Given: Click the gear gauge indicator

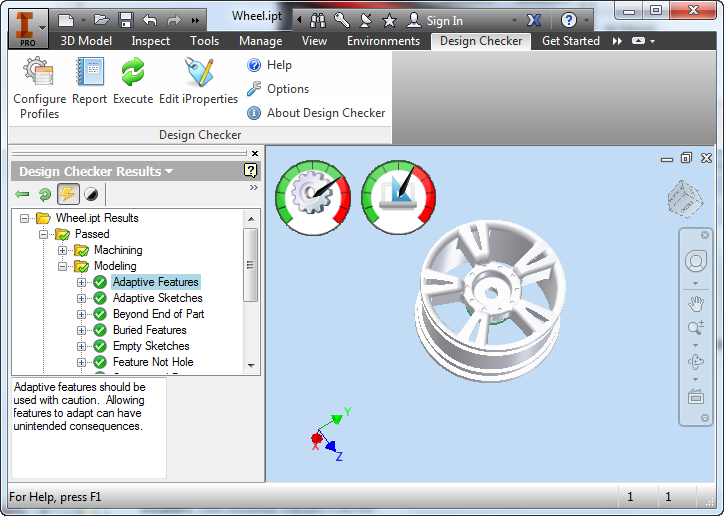Looking at the screenshot, I should pyautogui.click(x=313, y=197).
